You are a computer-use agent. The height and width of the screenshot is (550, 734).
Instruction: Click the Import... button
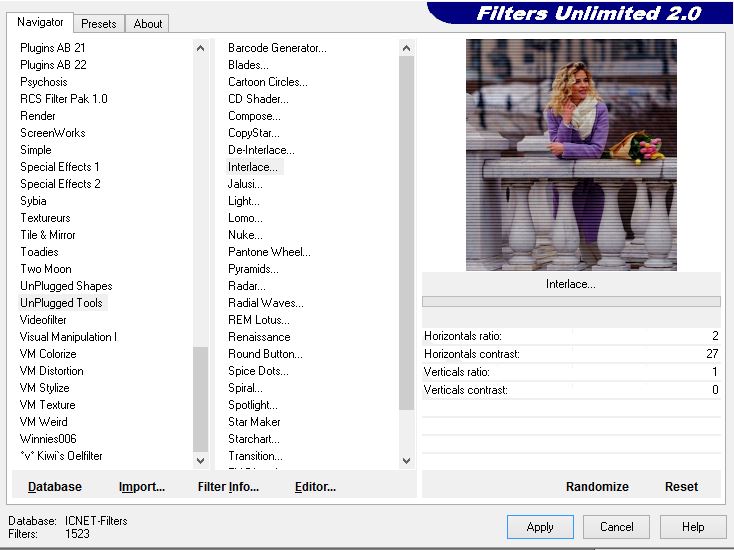(x=141, y=487)
